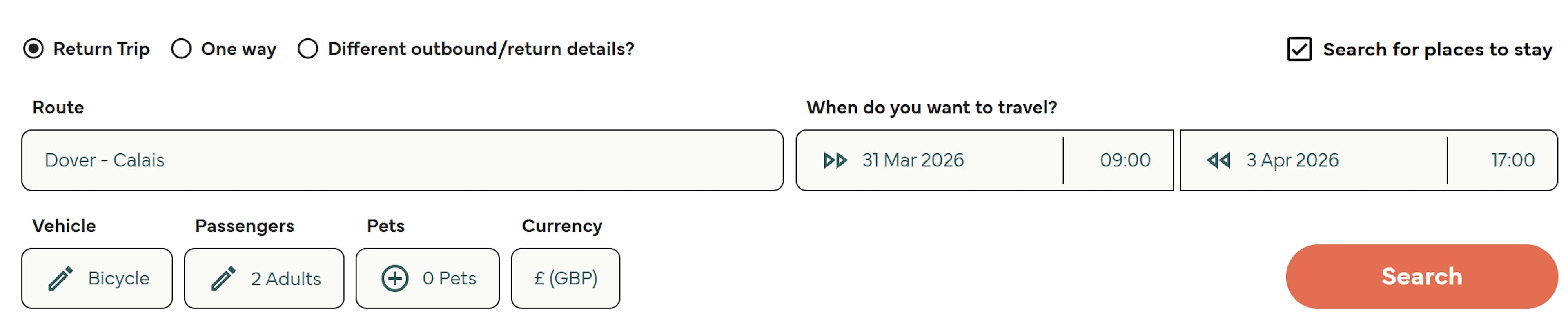Open the outbound time 09:00 selector
The width and height of the screenshot is (1568, 324).
(x=1124, y=160)
